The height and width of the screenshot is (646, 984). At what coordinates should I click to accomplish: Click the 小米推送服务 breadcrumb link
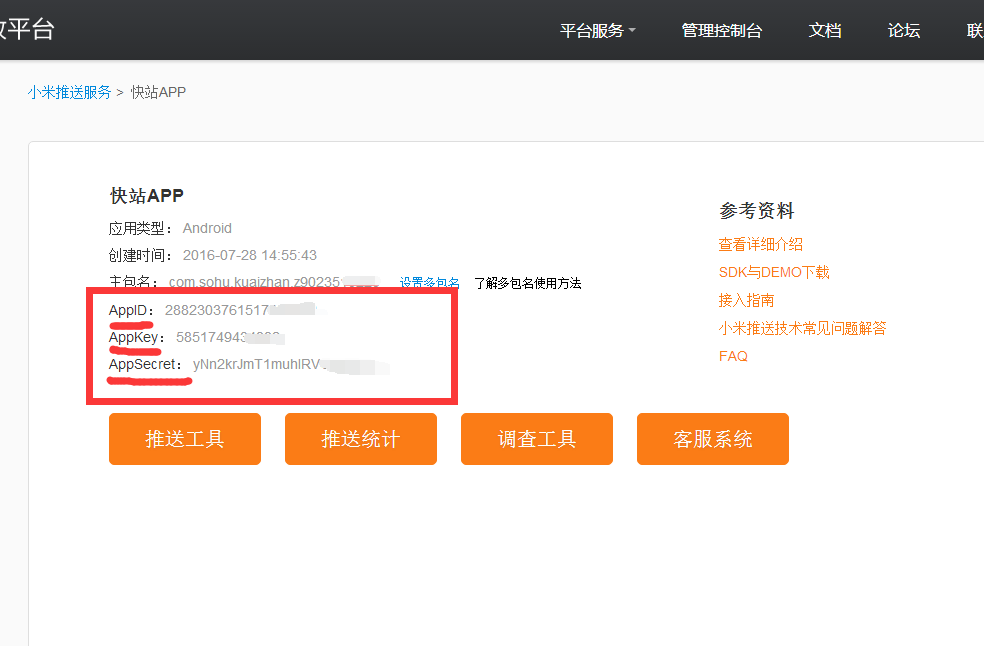tap(70, 92)
